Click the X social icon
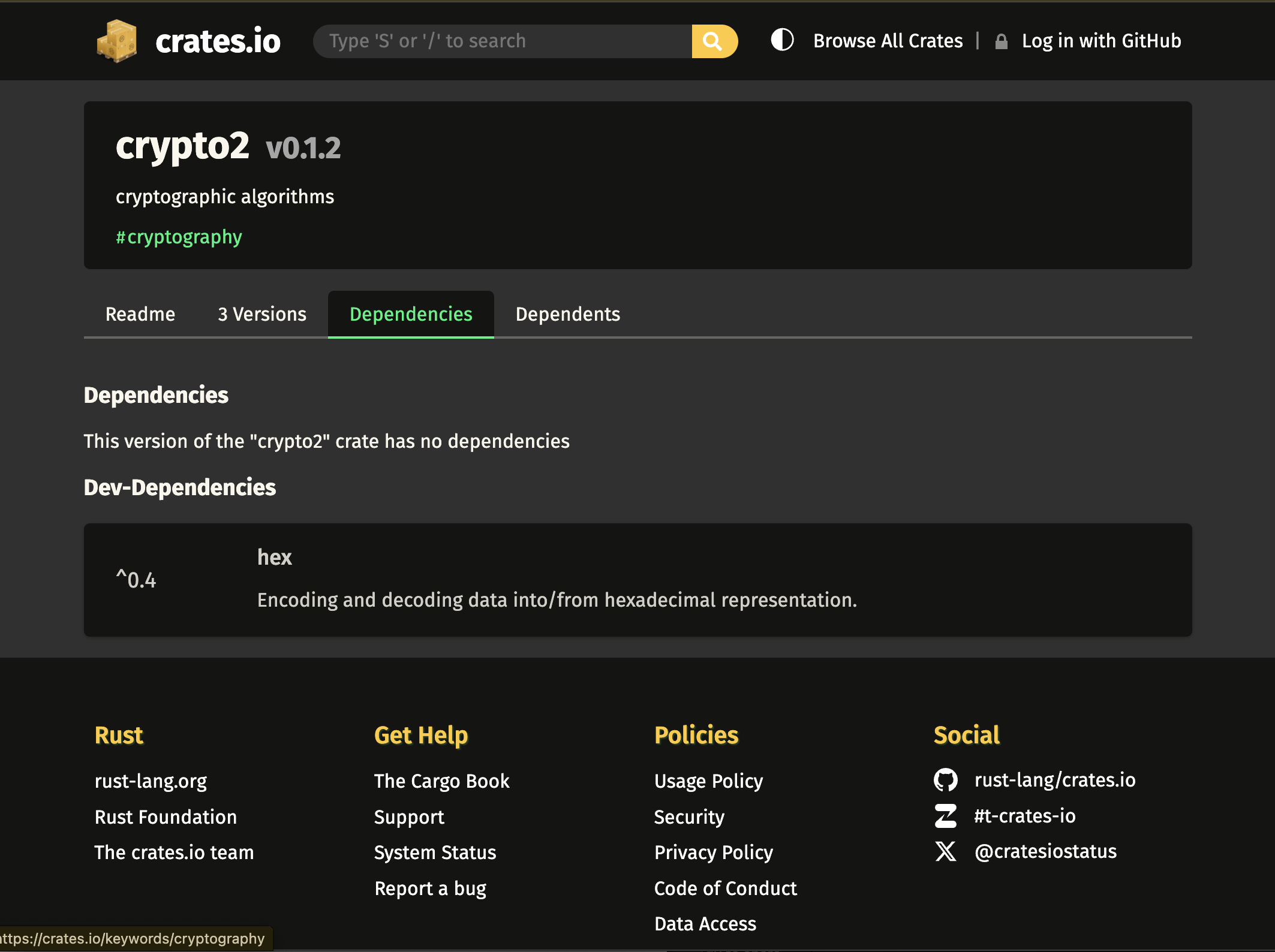This screenshot has width=1275, height=952. [946, 851]
